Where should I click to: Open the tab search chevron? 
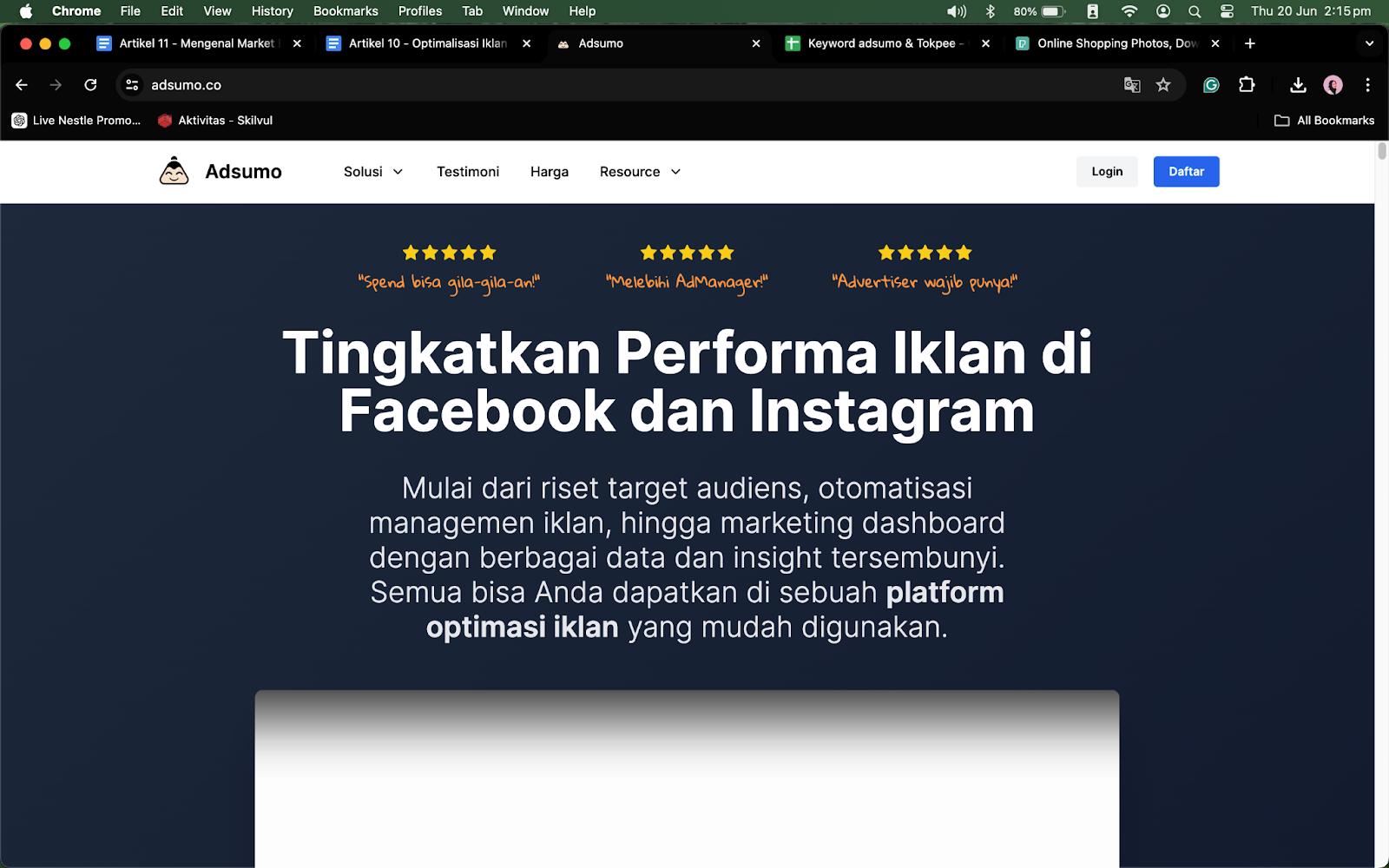[1369, 43]
